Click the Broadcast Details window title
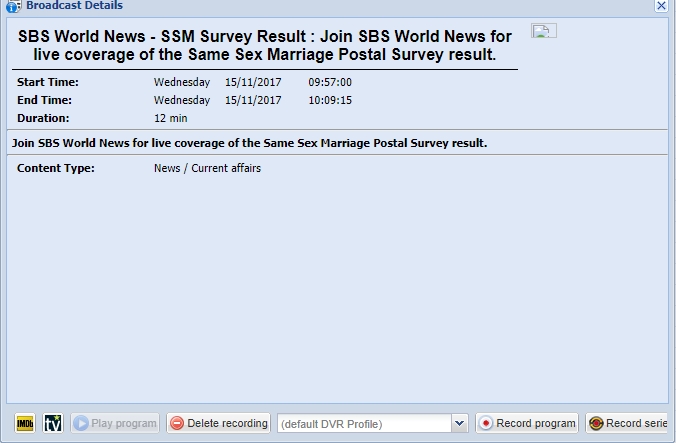 point(75,5)
